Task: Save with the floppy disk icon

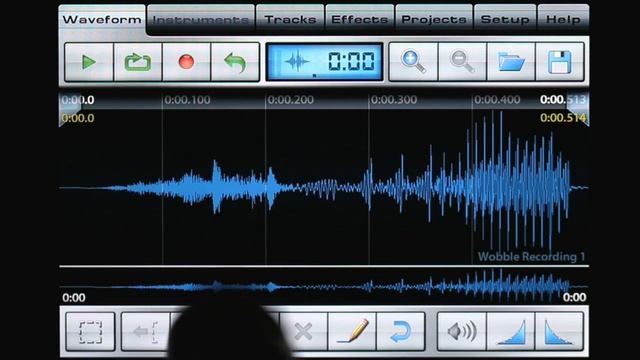Action: pyautogui.click(x=560, y=62)
